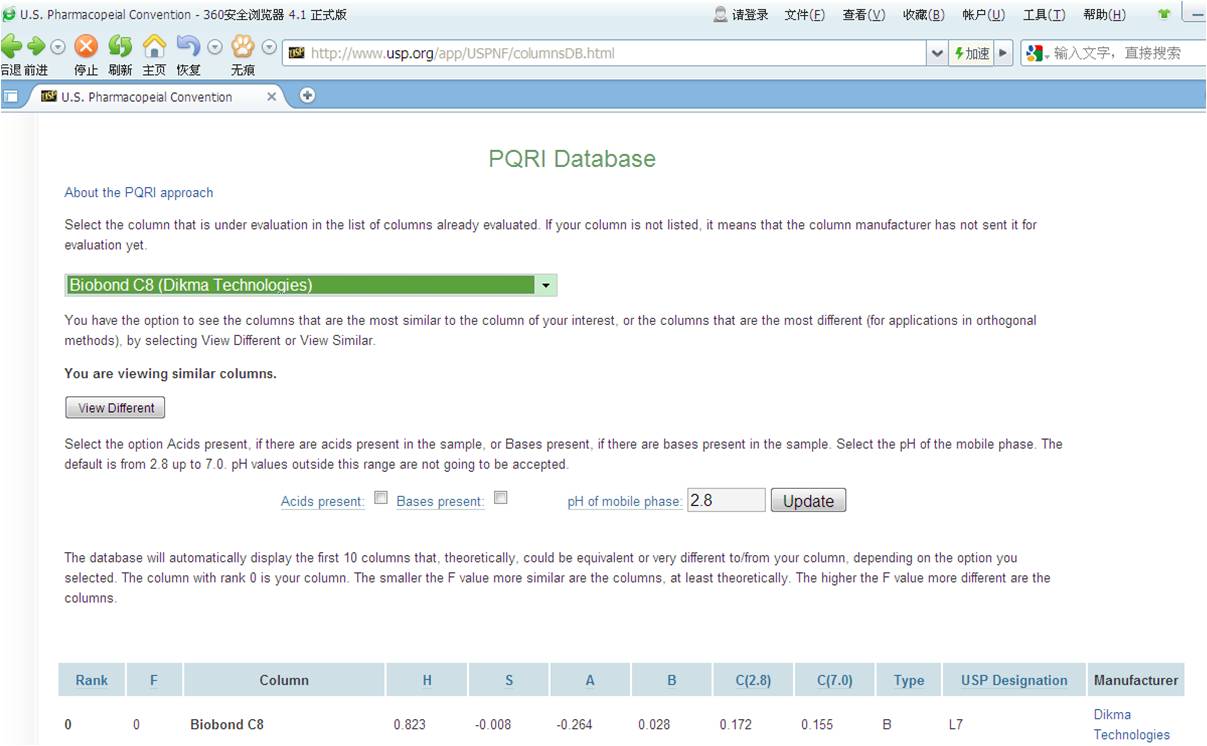Open the 收藏(B) menu
This screenshot has width=1207, height=746.
point(923,14)
